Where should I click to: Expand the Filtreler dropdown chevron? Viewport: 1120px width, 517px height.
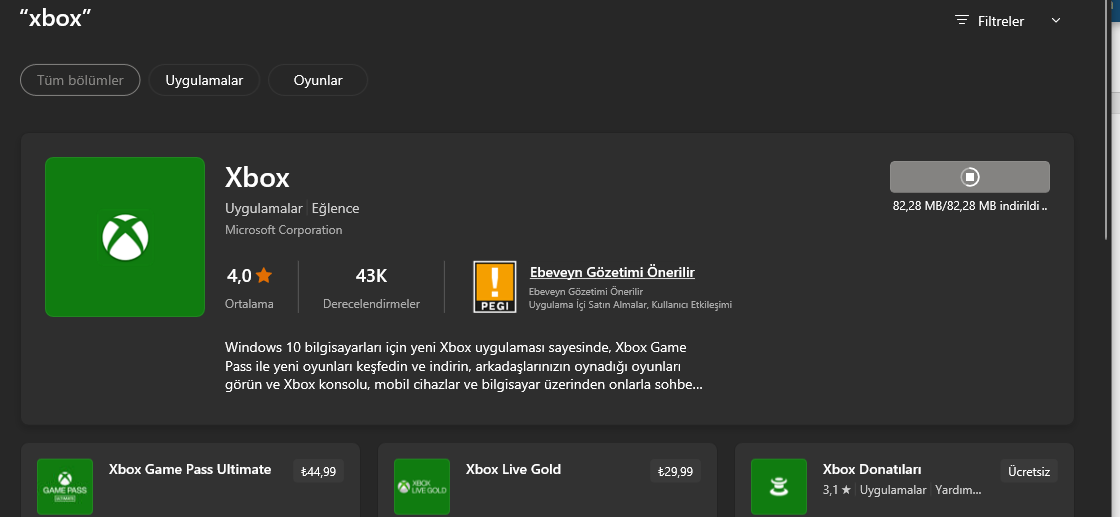tap(1056, 21)
